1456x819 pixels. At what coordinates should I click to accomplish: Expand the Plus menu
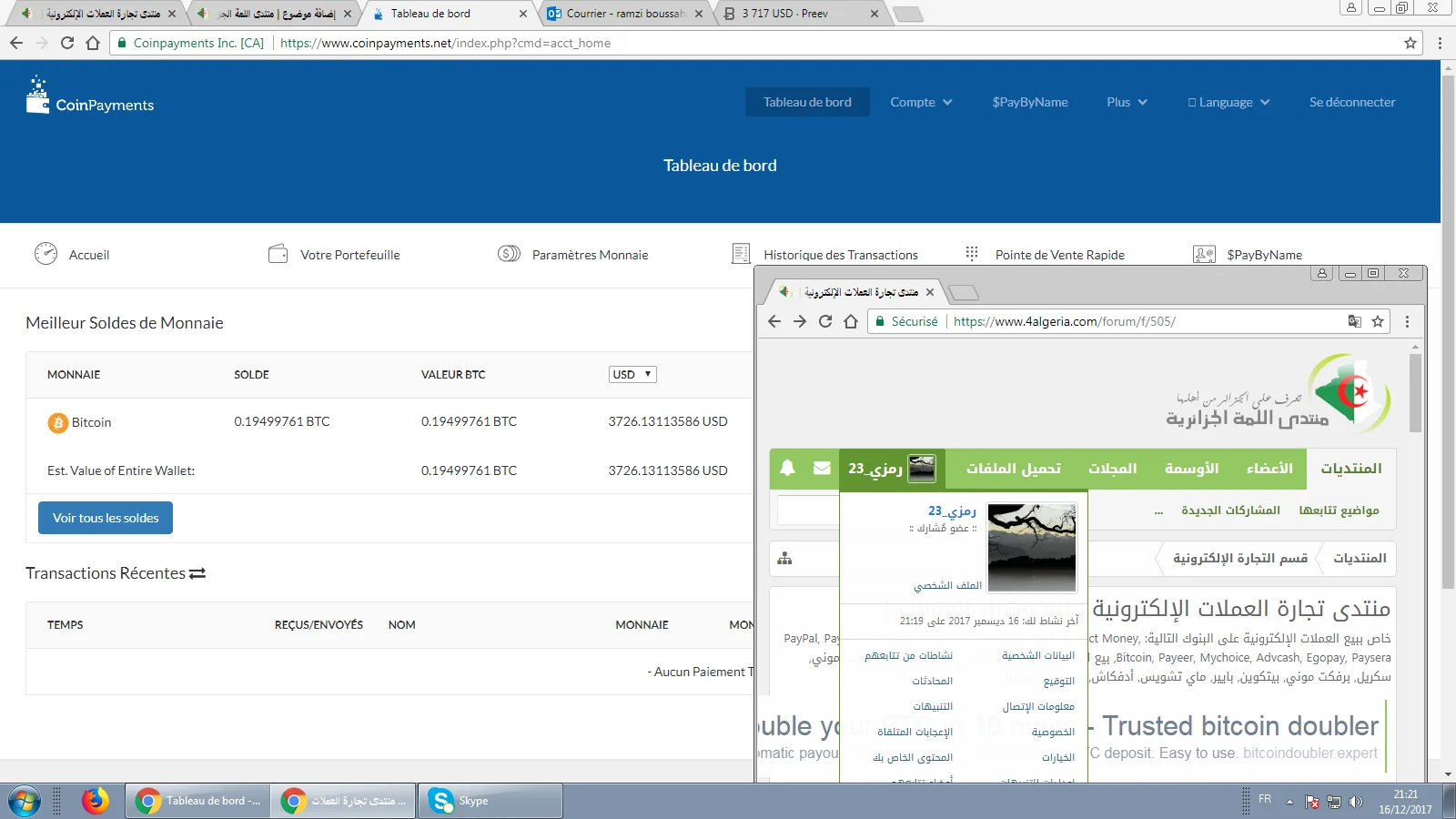tap(1127, 102)
